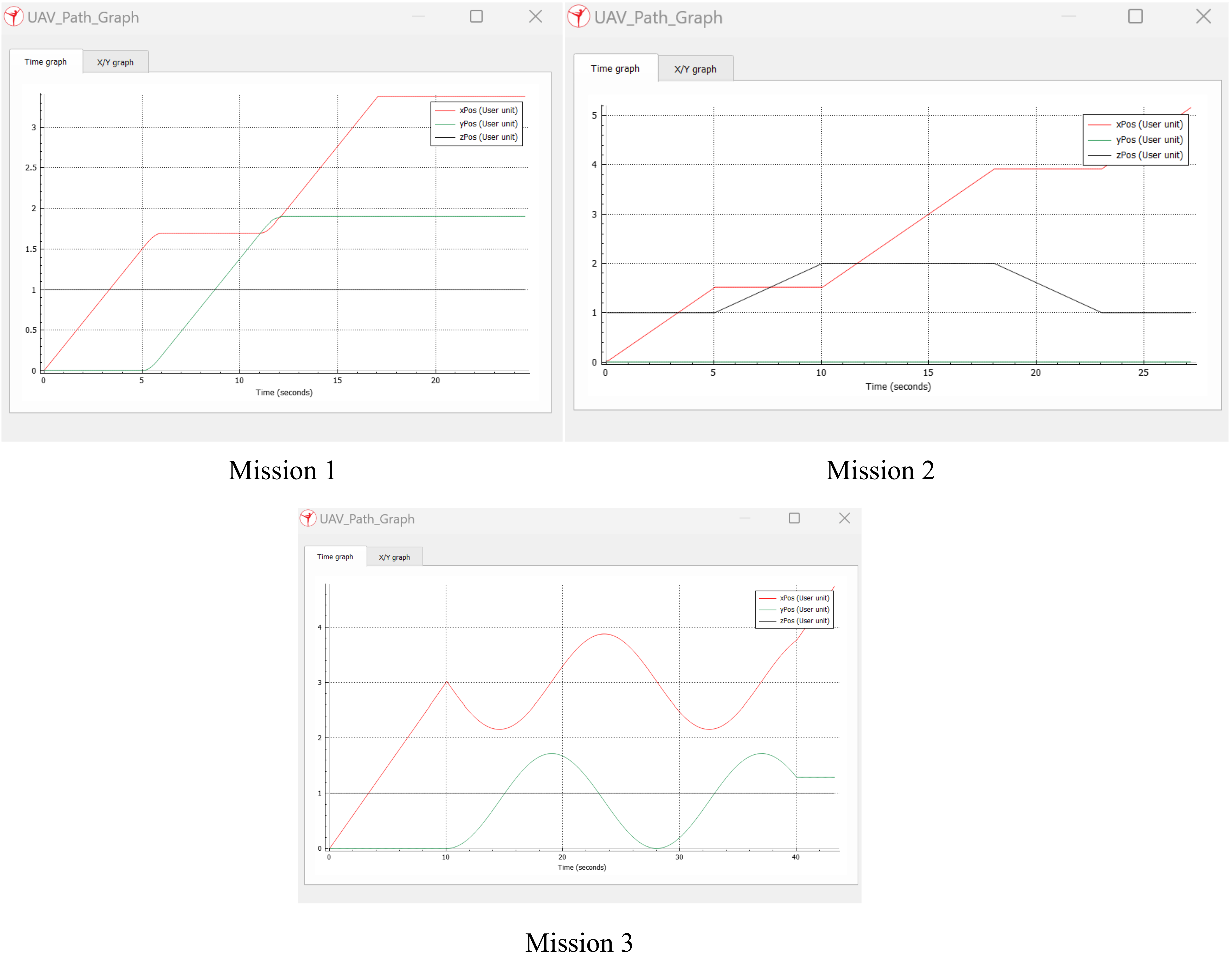Screen dimensions: 1232x966
Task: Click zPos legend entry in bottom graph
Action: (x=804, y=620)
